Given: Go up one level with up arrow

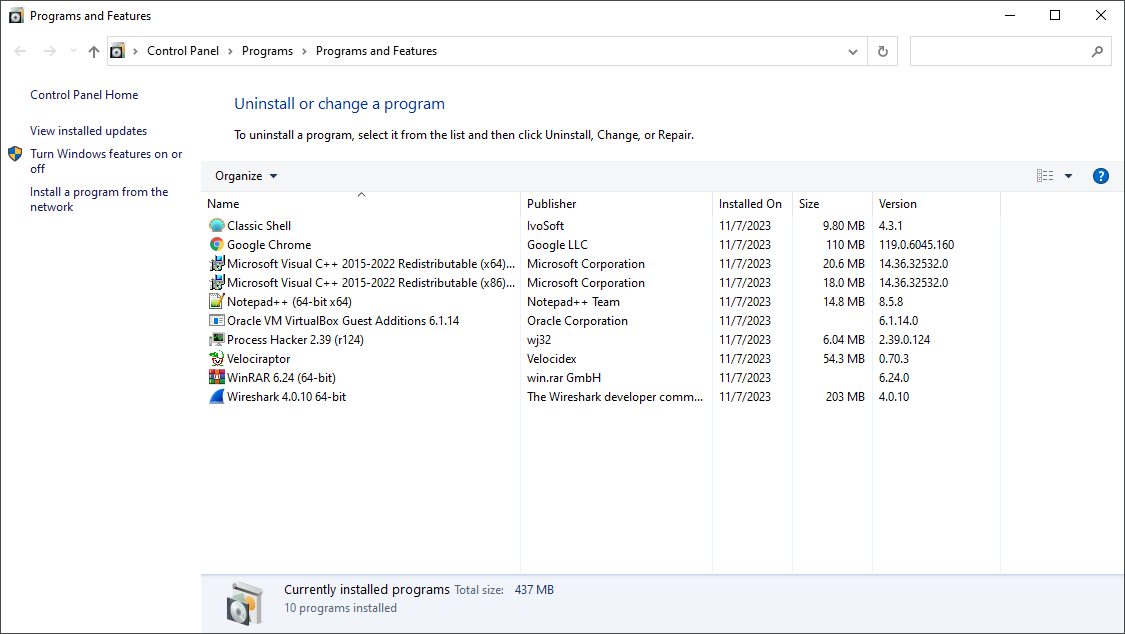Looking at the screenshot, I should pyautogui.click(x=94, y=52).
